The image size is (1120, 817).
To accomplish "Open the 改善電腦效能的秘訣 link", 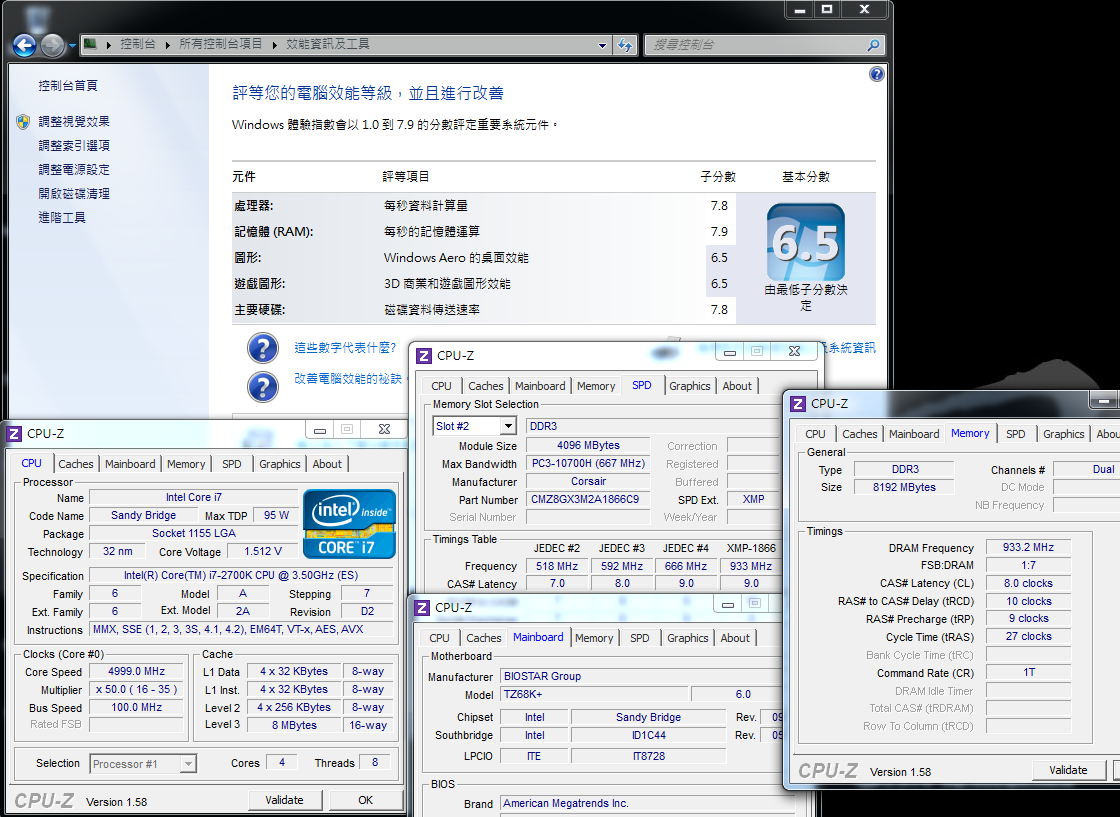I will (x=348, y=379).
